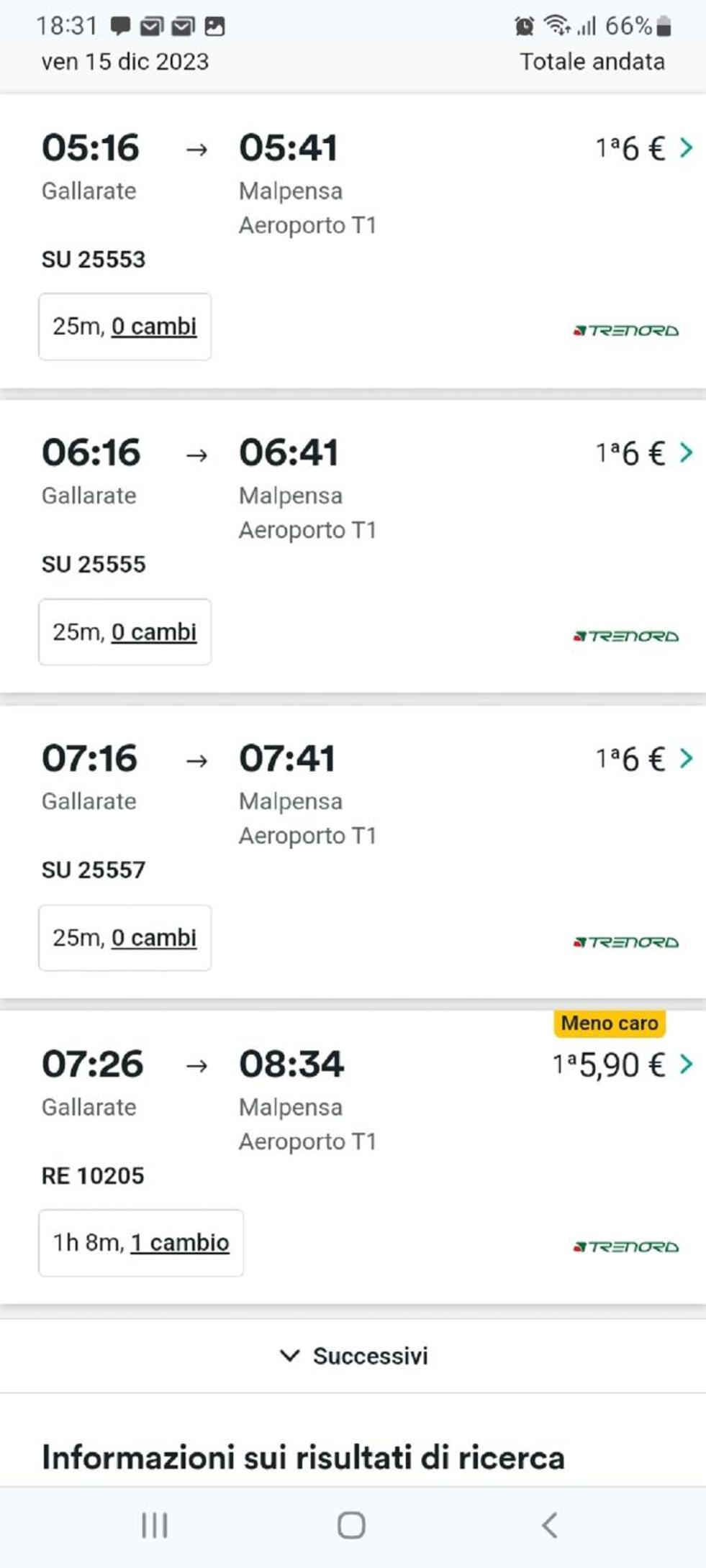Open the 06:16 train fare chevron
706x1568 pixels.
click(x=687, y=453)
